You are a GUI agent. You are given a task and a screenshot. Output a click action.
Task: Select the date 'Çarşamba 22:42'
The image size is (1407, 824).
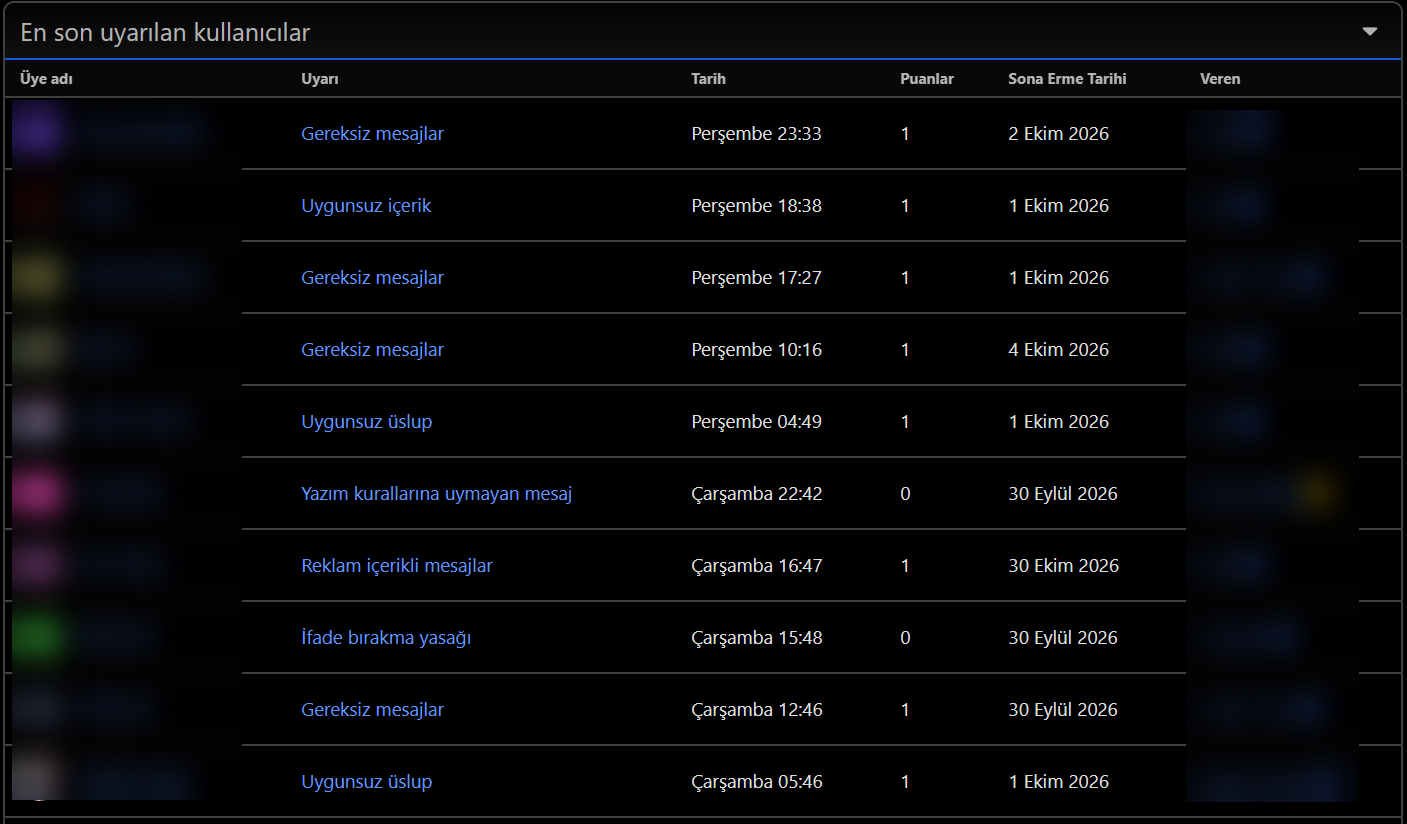tap(757, 494)
